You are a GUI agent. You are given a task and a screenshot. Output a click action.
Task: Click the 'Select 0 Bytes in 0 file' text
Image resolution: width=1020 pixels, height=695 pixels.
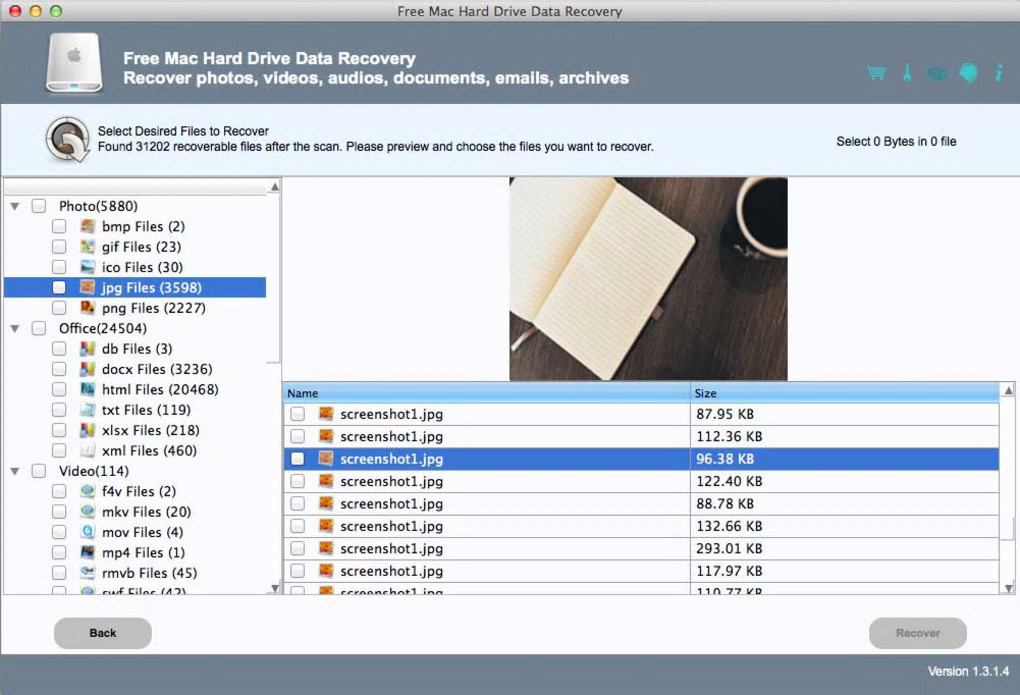coord(896,141)
